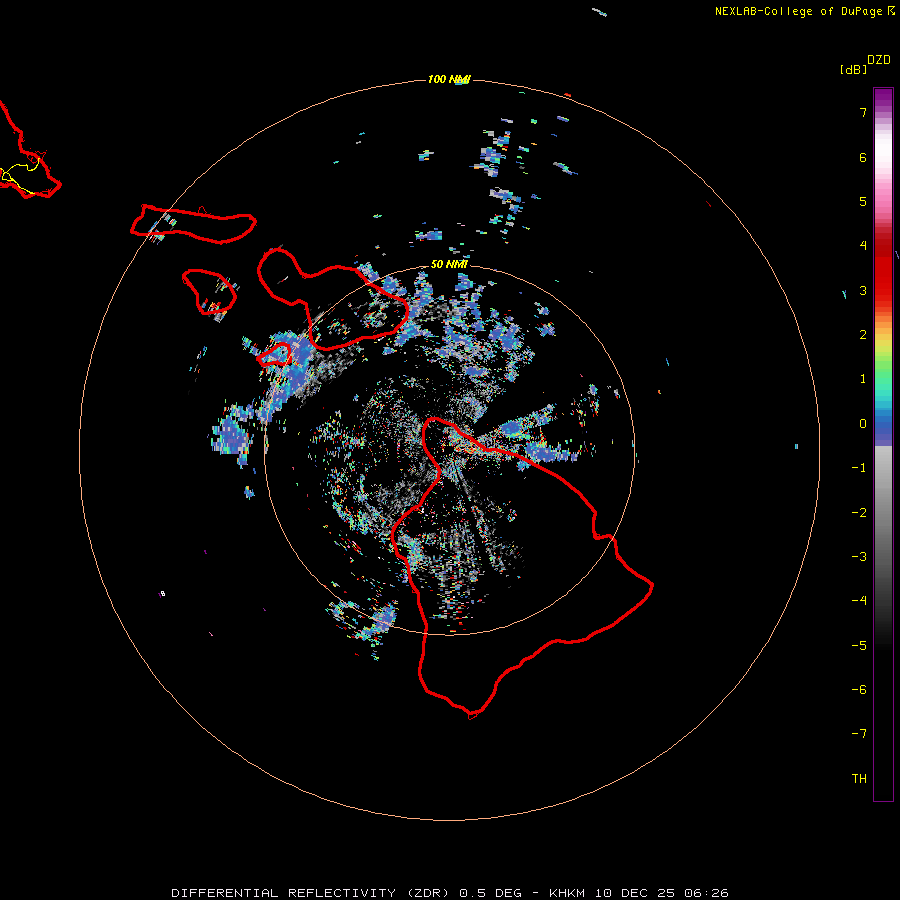Click the 7 tick label on the color scale
The width and height of the screenshot is (900, 900).
click(x=863, y=112)
